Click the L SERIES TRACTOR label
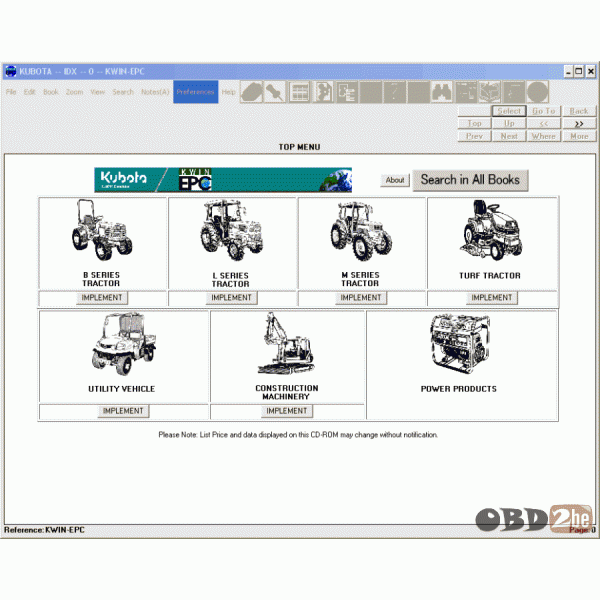The height and width of the screenshot is (600, 600). (x=231, y=280)
